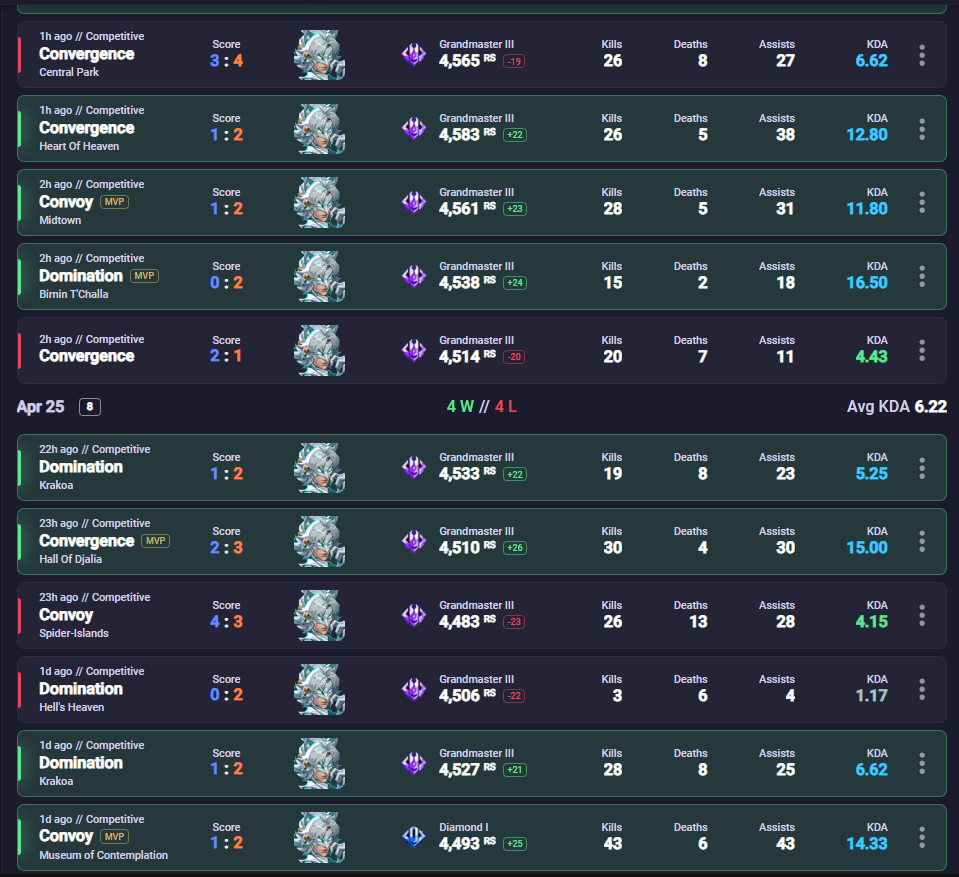Open three-dot menu for 4,514 RS match
The width and height of the screenshot is (959, 877).
(x=922, y=351)
